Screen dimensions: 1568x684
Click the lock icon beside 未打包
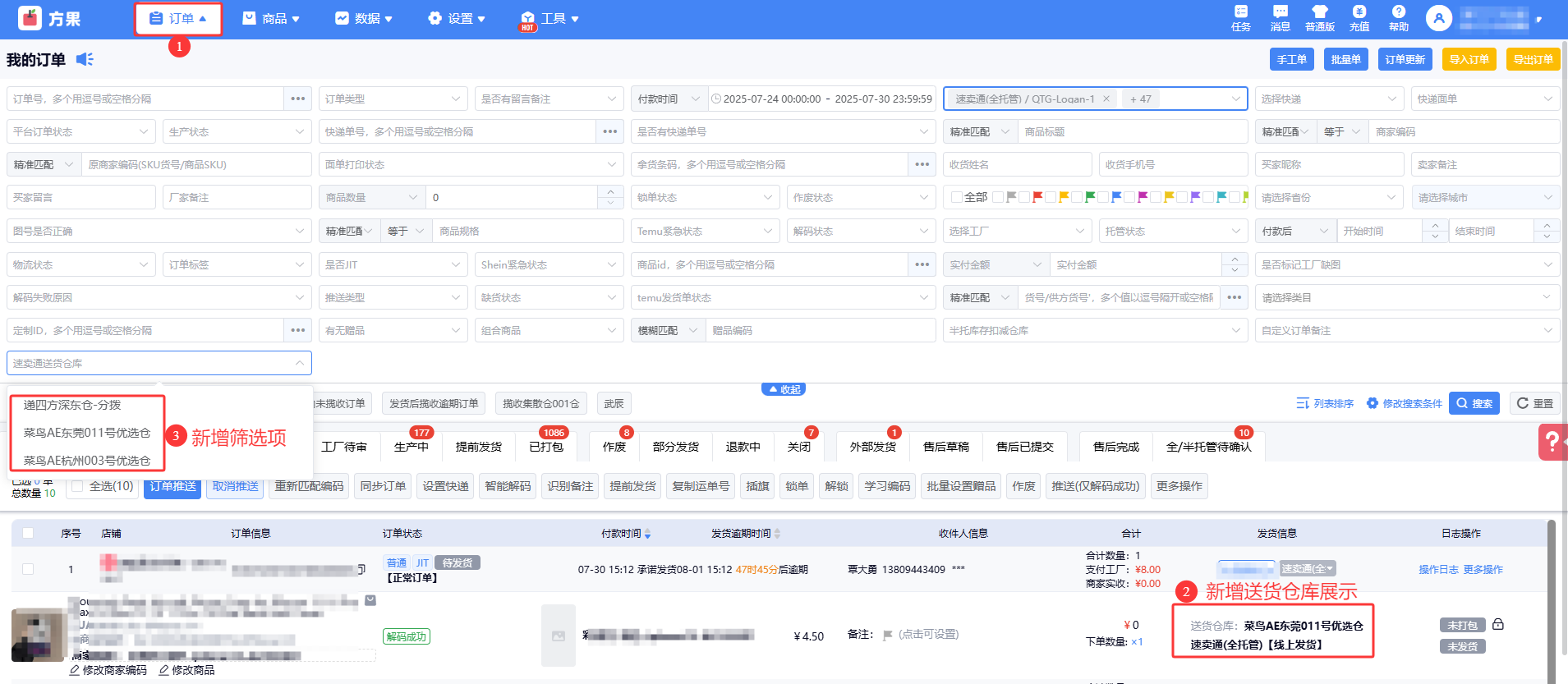(x=1498, y=624)
